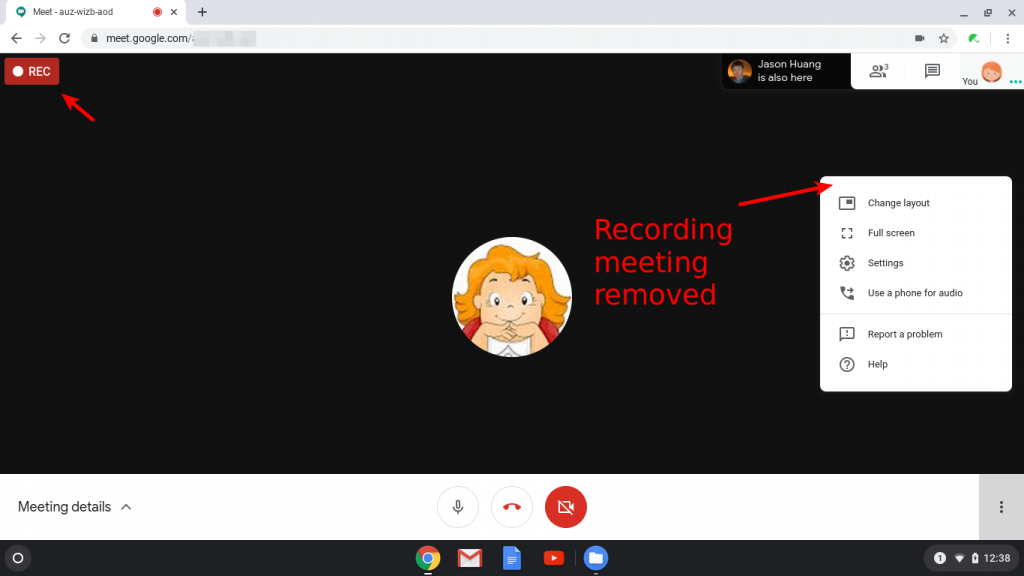Click the Jason Huang is also here notification
Viewport: 1024px width, 576px height.
[x=786, y=71]
